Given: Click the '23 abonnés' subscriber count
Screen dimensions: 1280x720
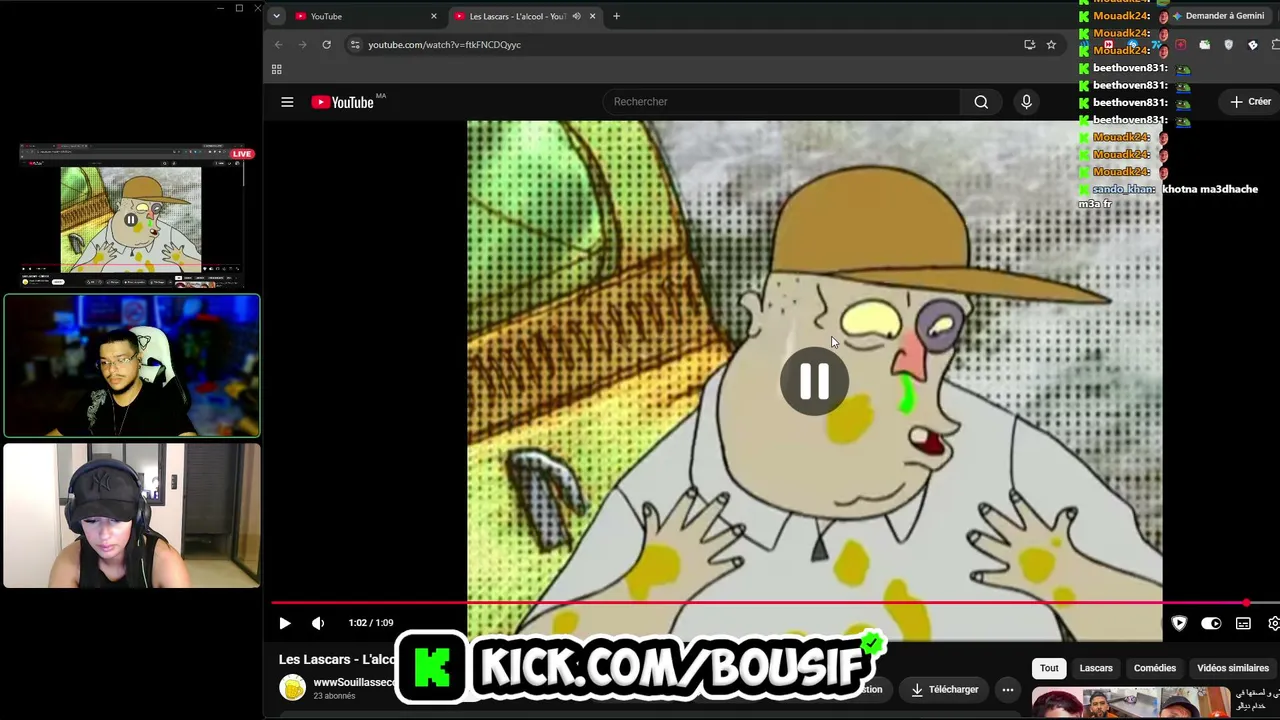Looking at the screenshot, I should [334, 696].
